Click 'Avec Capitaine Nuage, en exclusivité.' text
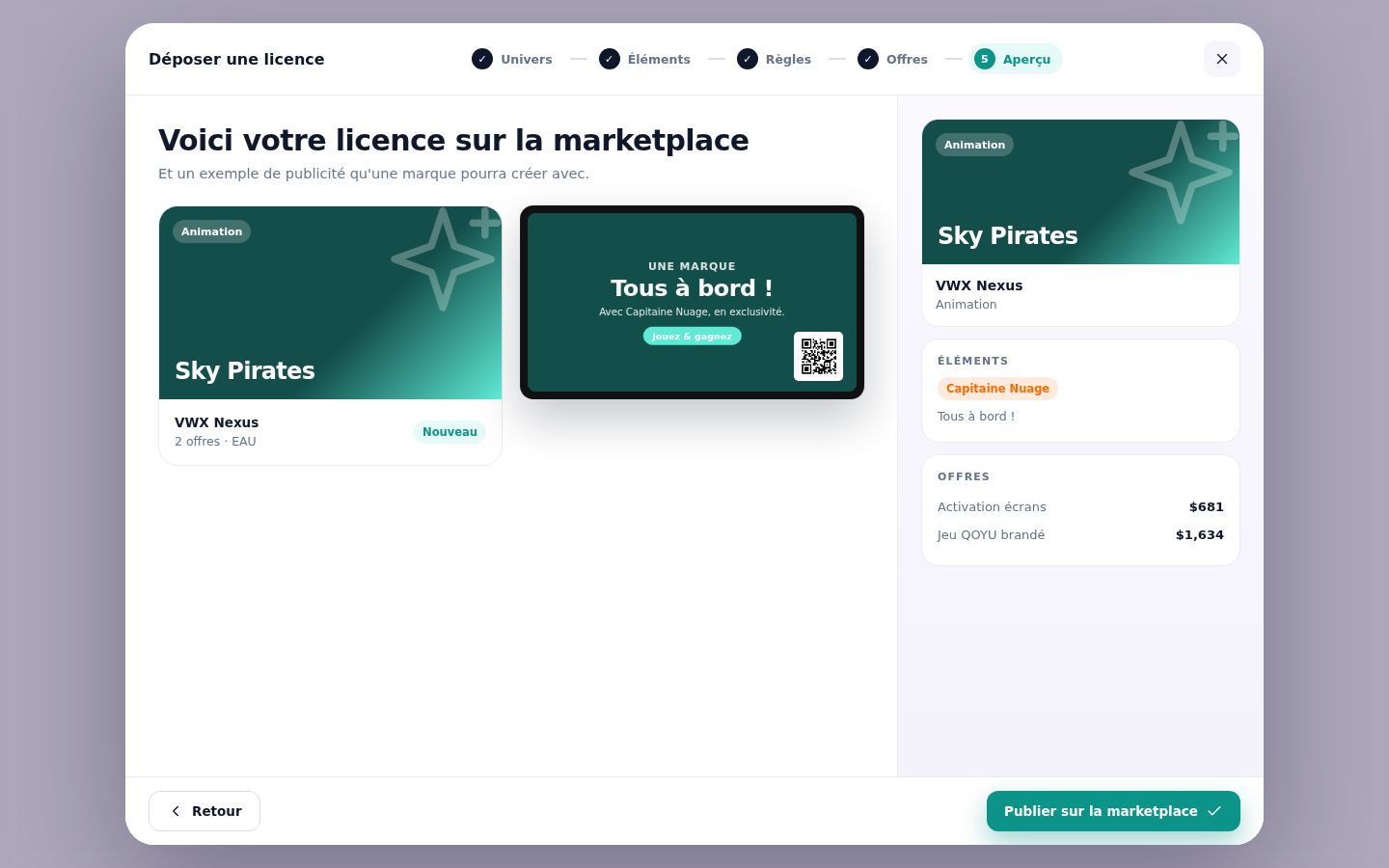 pyautogui.click(x=692, y=312)
